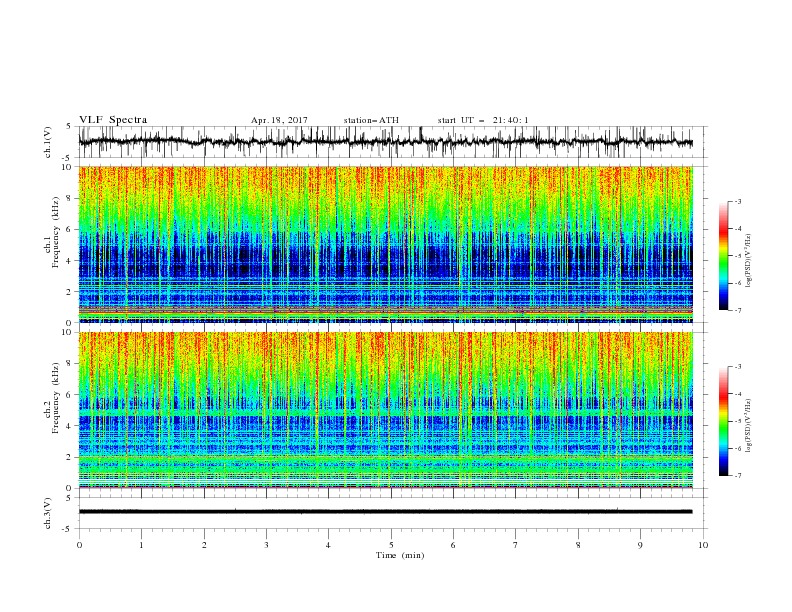Click time tick label "6" on time axis
The height and width of the screenshot is (612, 792).
[453, 545]
